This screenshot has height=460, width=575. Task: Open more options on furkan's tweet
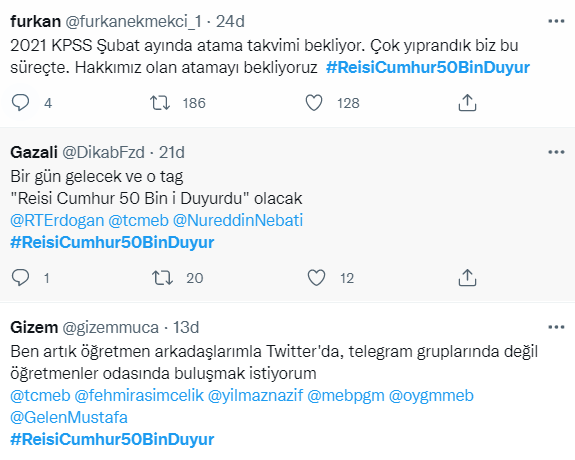pos(556,21)
